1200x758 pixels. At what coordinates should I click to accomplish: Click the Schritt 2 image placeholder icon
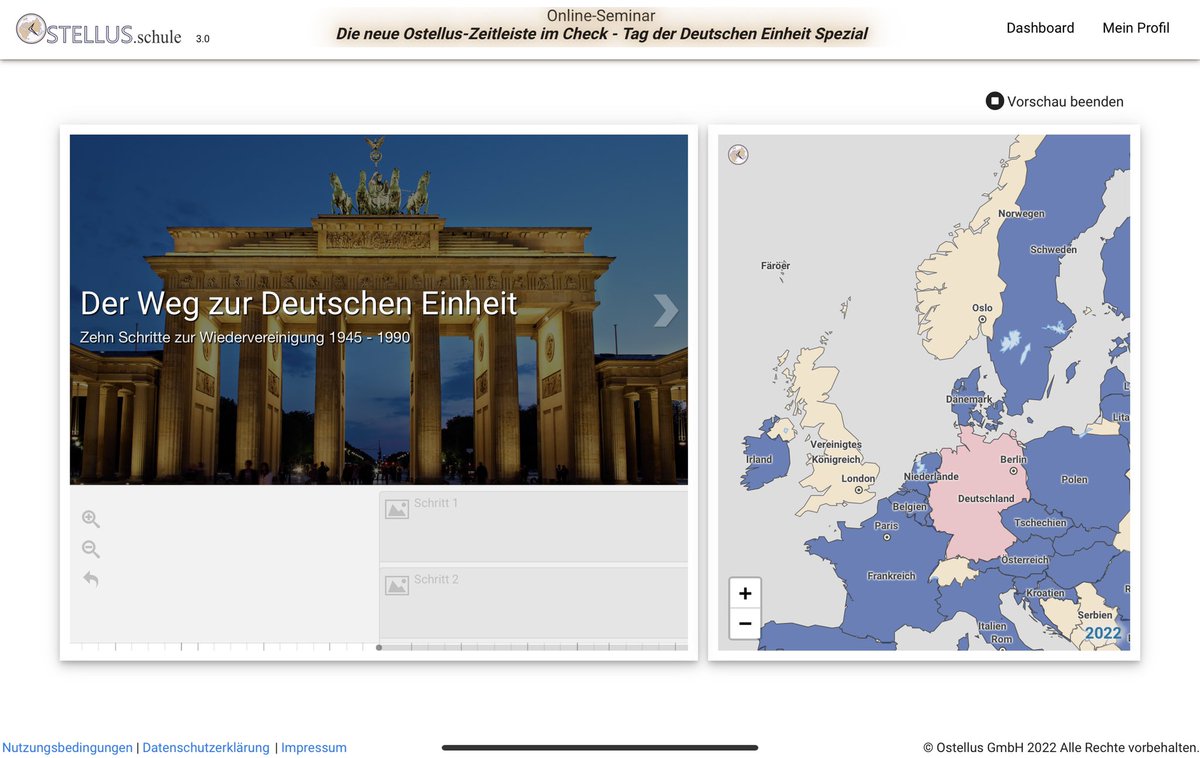(x=399, y=584)
